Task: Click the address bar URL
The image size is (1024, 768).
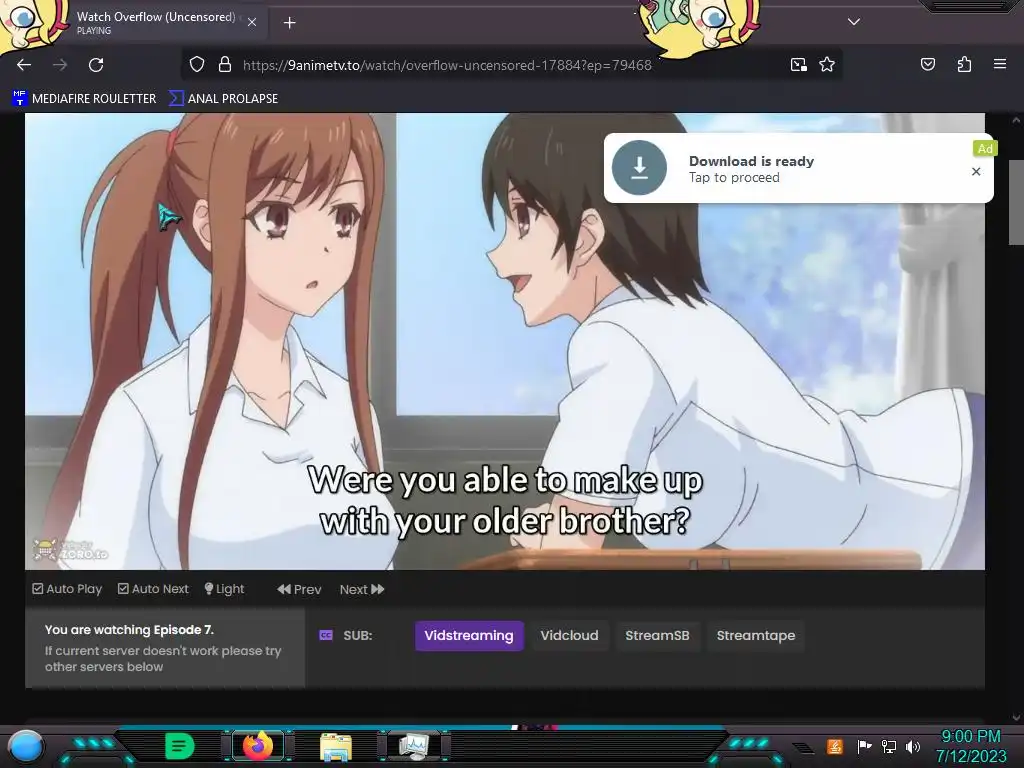Action: click(447, 65)
